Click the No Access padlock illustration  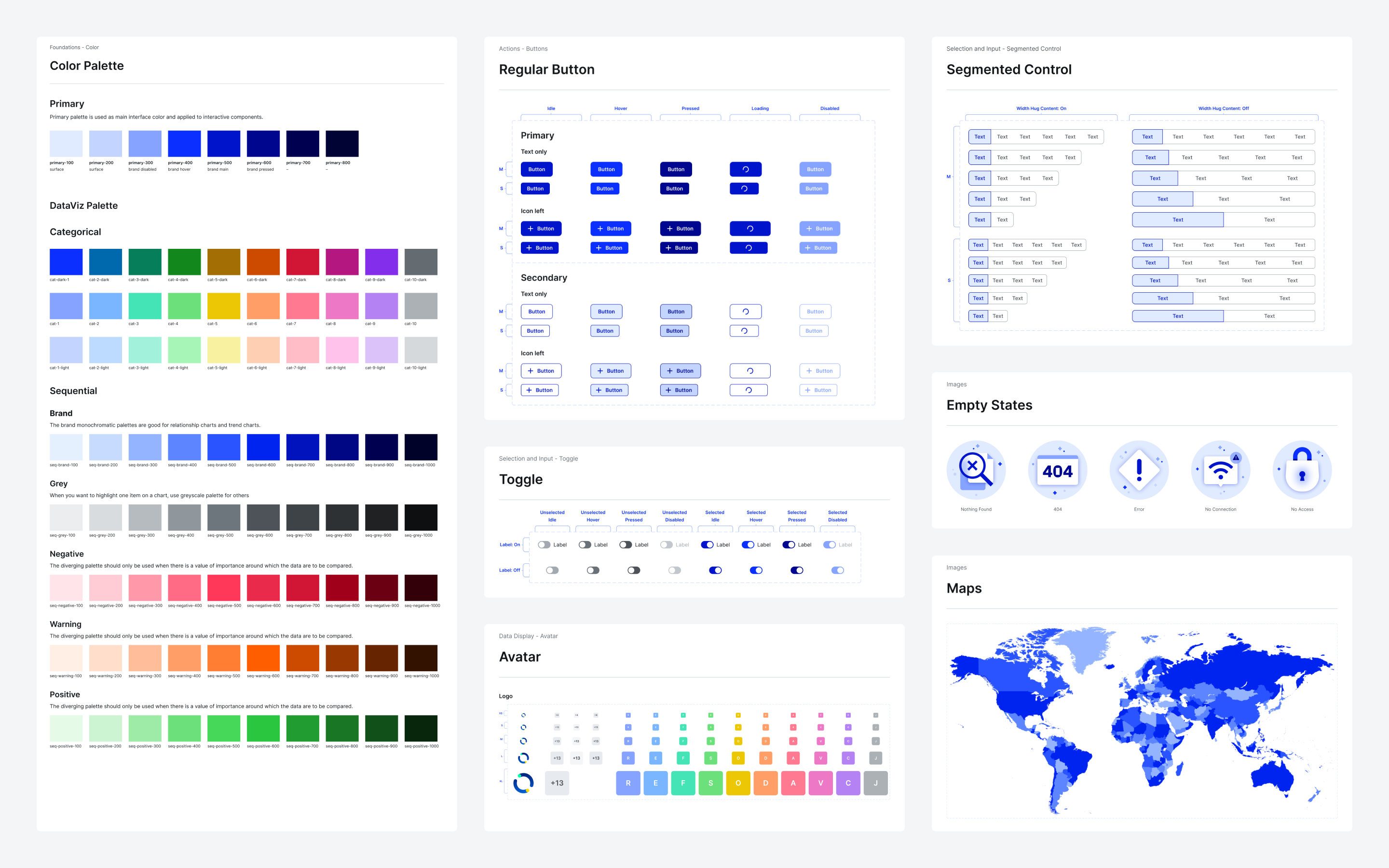point(1302,470)
